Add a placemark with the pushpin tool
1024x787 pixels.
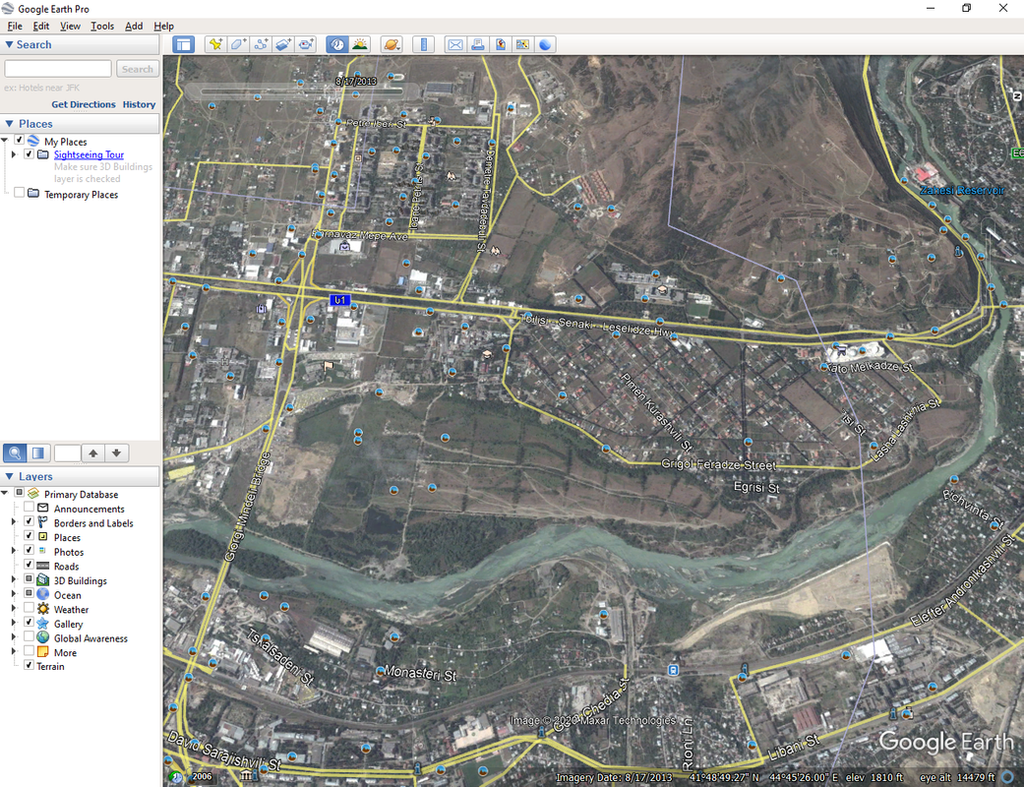215,44
